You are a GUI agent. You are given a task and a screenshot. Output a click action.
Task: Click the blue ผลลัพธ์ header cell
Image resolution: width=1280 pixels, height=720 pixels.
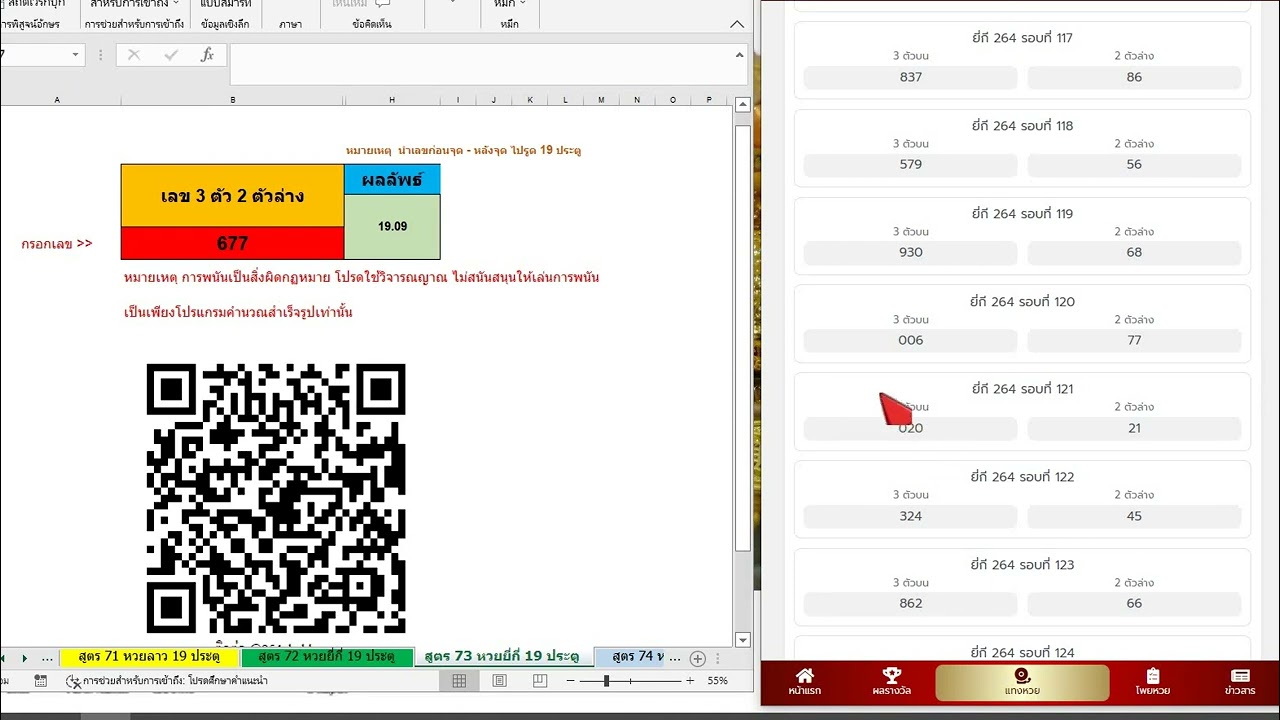[392, 180]
